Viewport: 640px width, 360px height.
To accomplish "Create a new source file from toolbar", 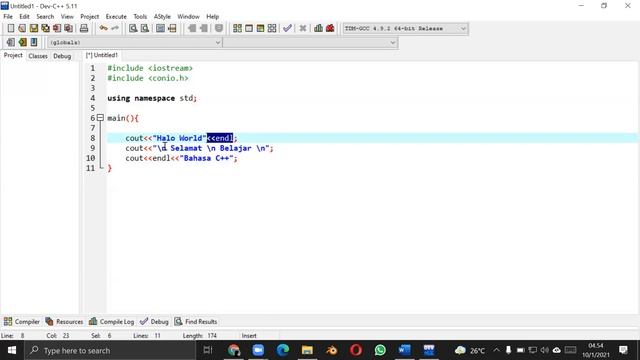I will click(11, 28).
